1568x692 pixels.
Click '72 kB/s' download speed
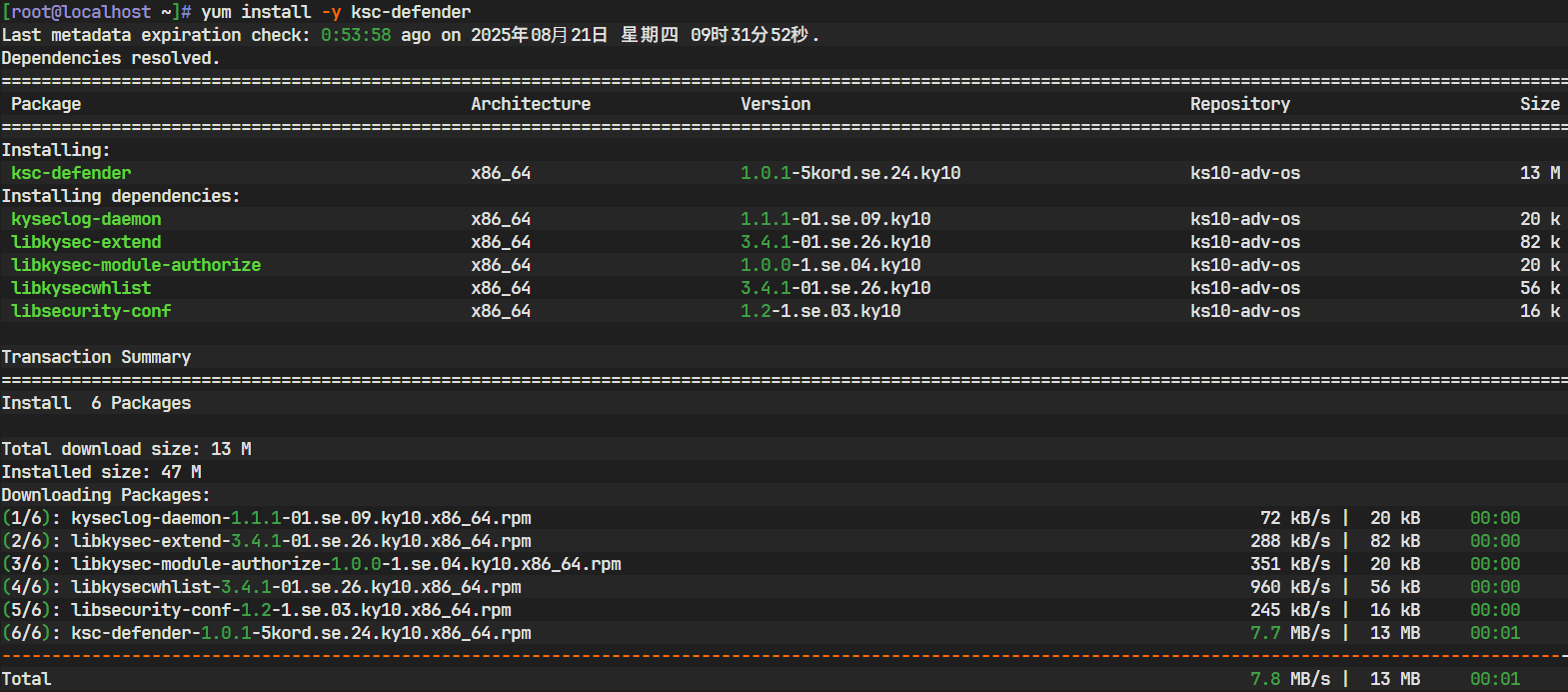click(1295, 518)
